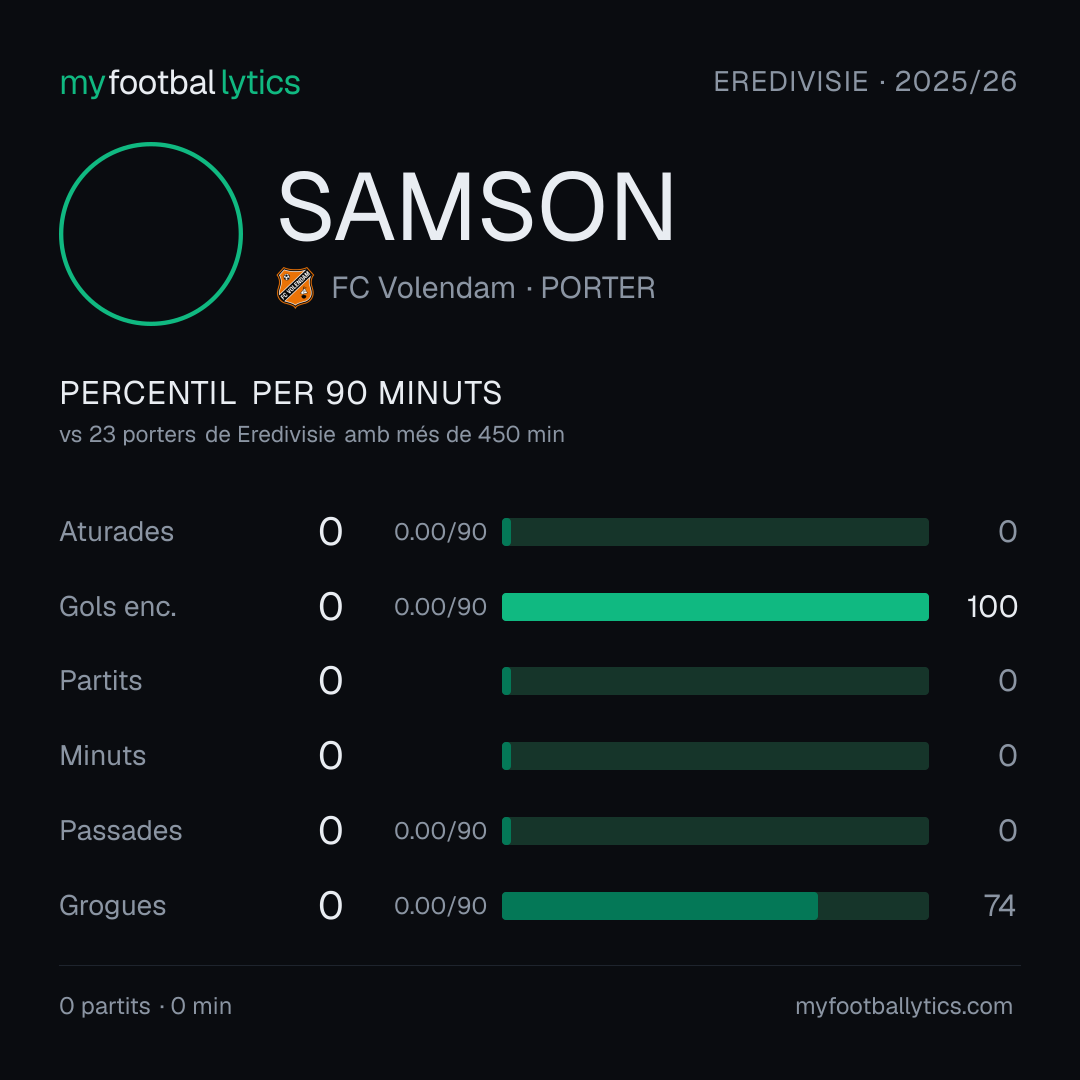Screen dimensions: 1080x1080
Task: Click the Gols enc. stat label
Action: tap(118, 607)
